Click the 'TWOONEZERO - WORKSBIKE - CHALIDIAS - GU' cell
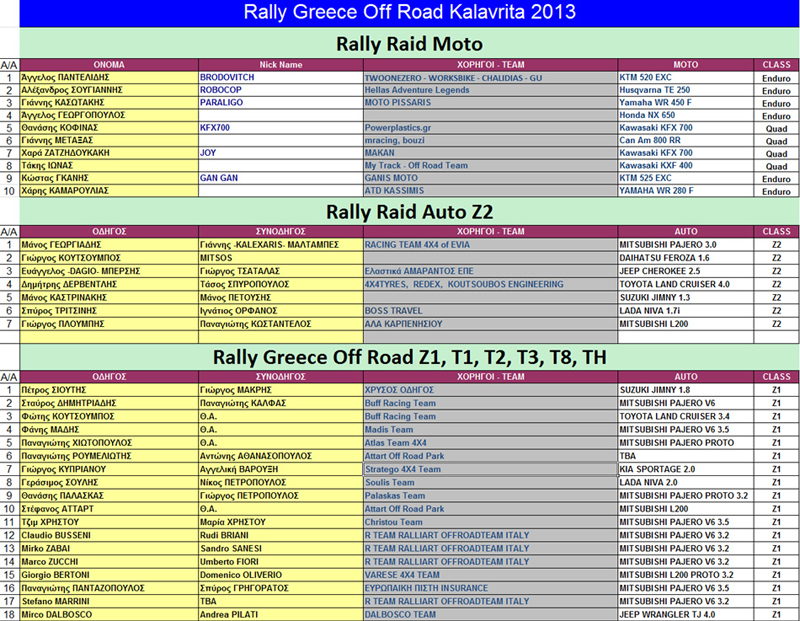Screen dimensions: 800x621 point(490,78)
